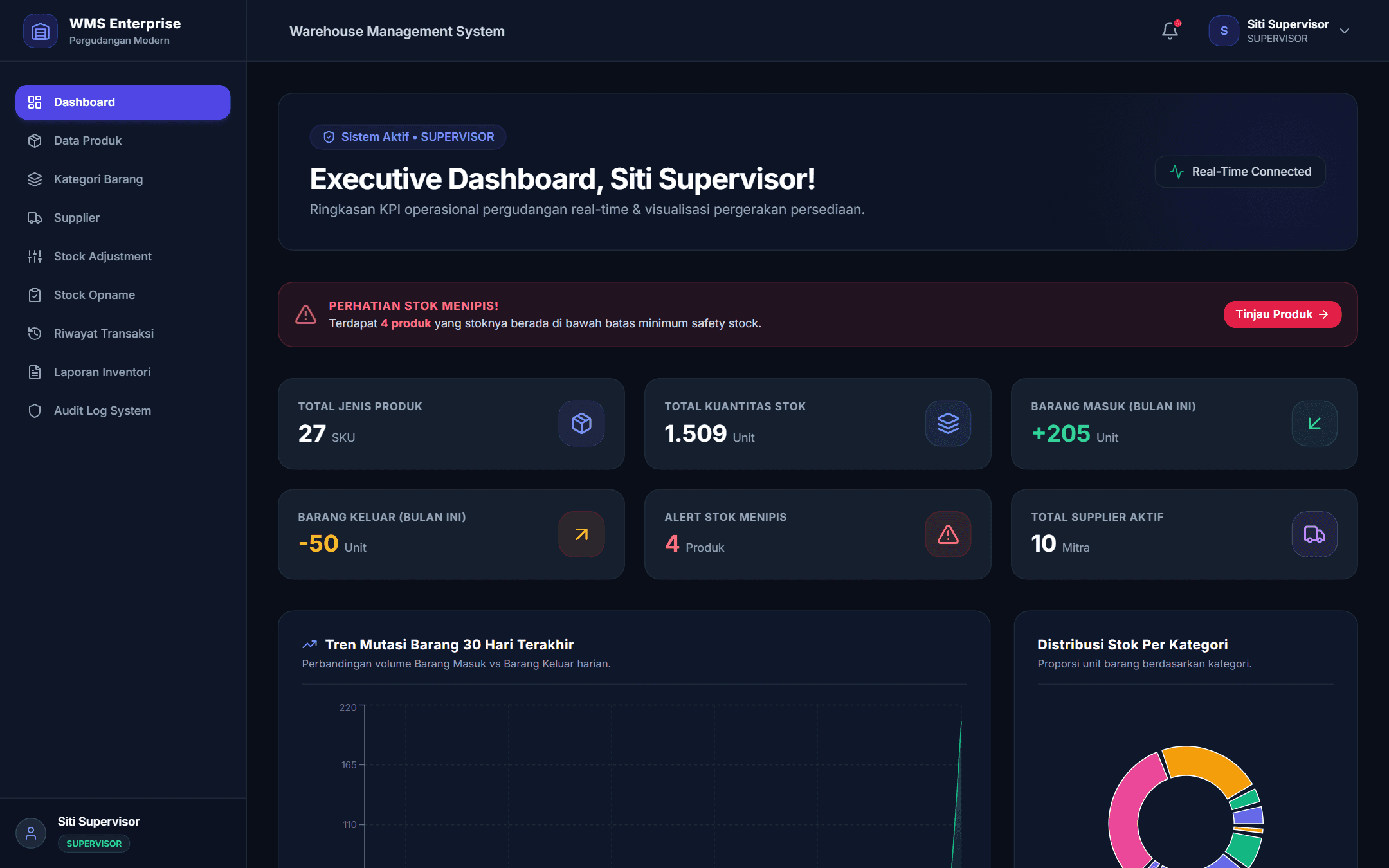The image size is (1389, 868).
Task: Click the Total Supplier Aktif truck icon
Action: tap(1314, 534)
